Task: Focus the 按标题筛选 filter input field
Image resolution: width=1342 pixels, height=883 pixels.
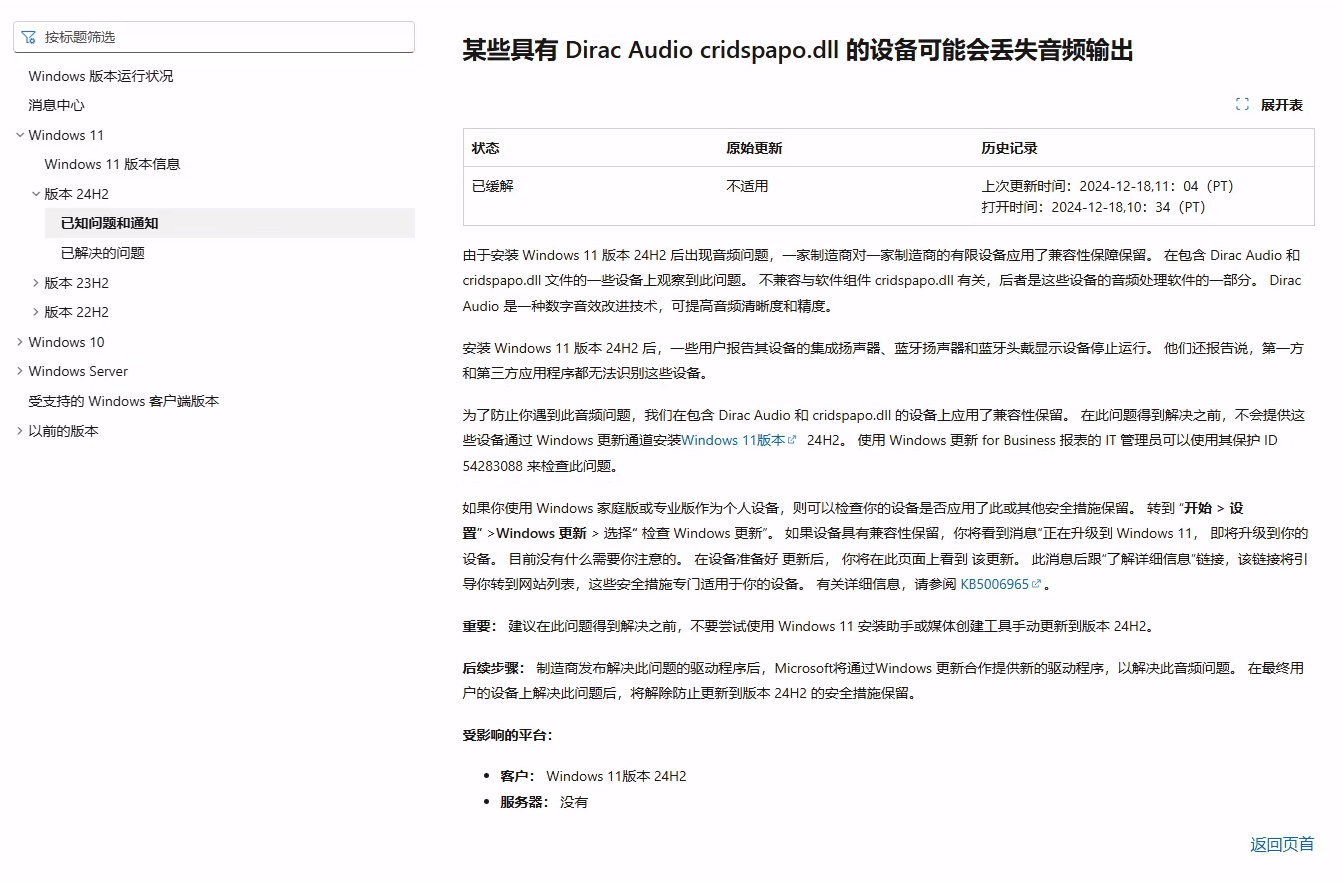Action: 214,37
